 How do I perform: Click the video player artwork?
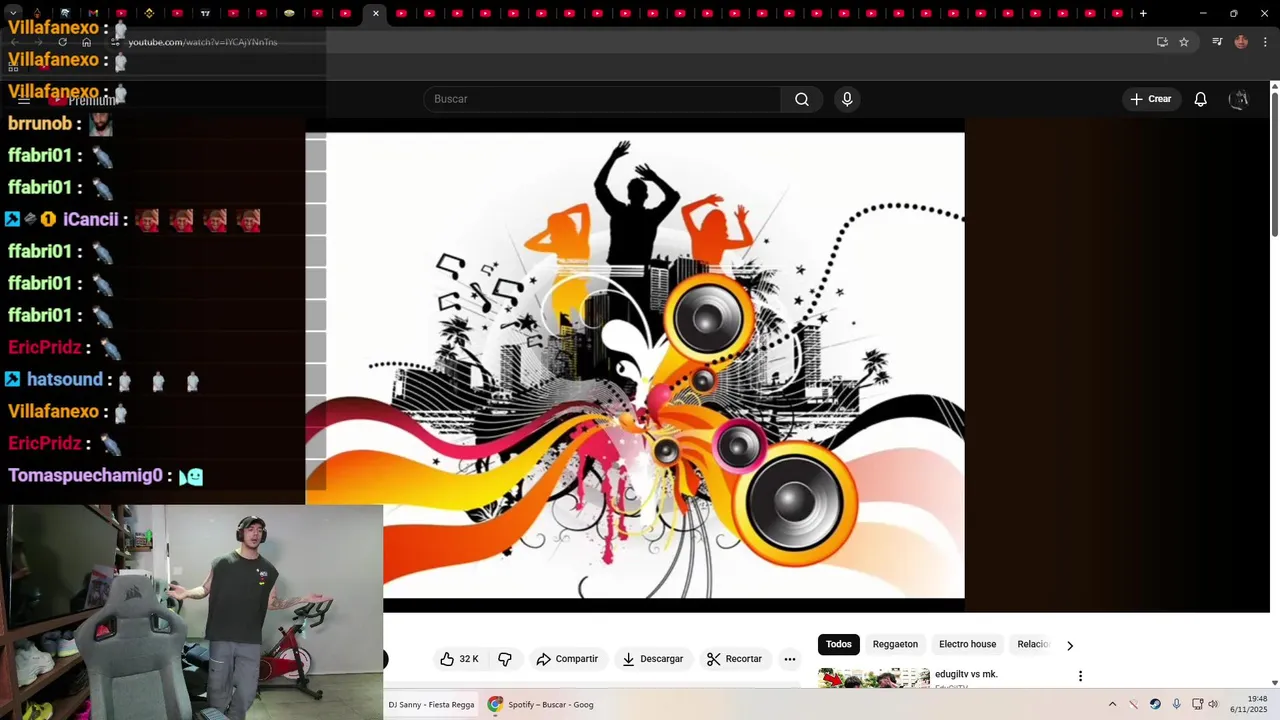click(x=635, y=365)
